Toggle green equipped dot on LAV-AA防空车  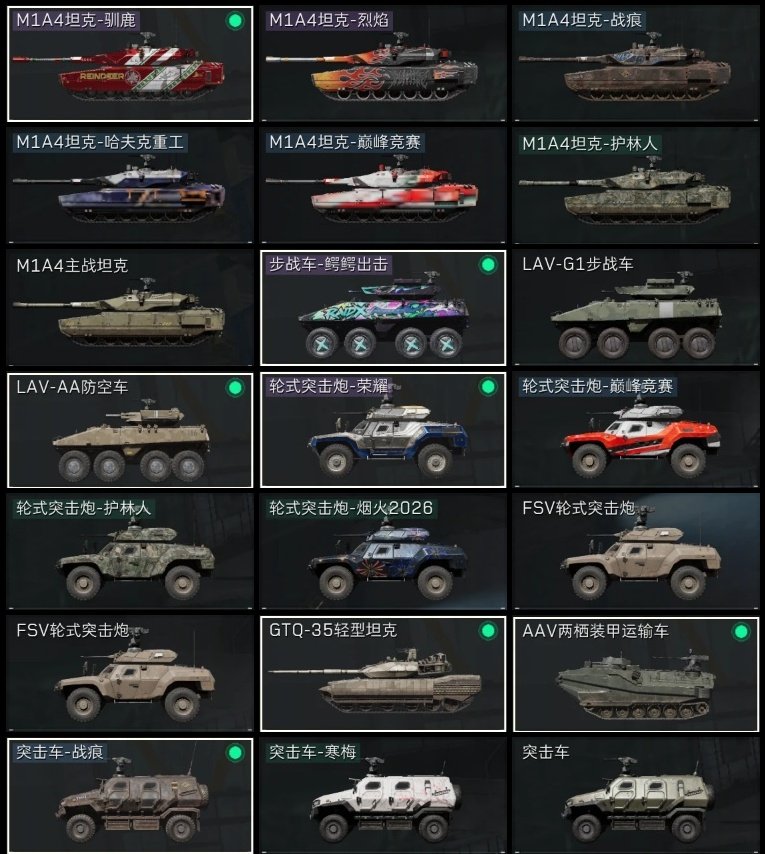coord(235,388)
